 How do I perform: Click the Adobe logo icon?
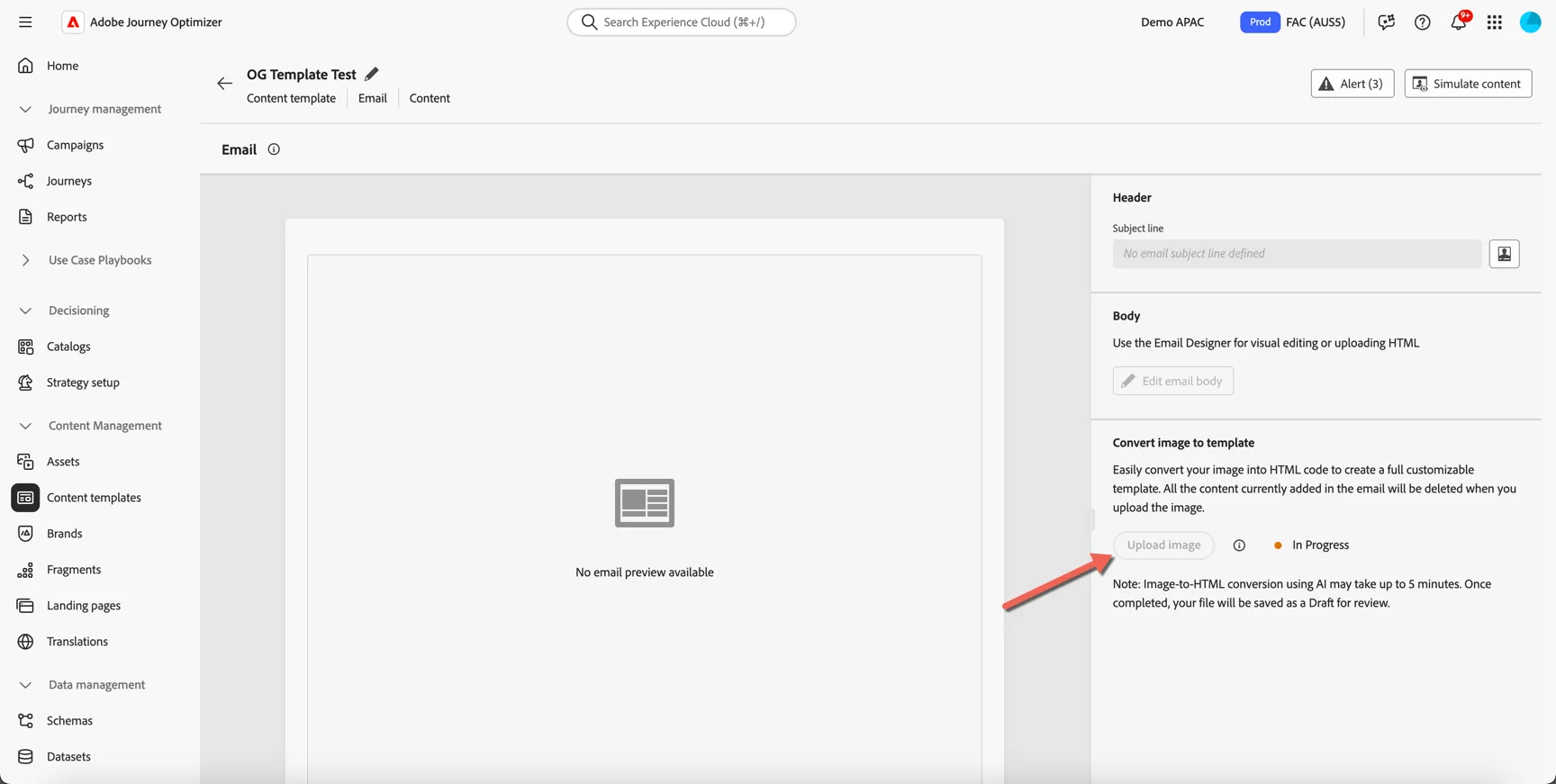click(x=73, y=22)
